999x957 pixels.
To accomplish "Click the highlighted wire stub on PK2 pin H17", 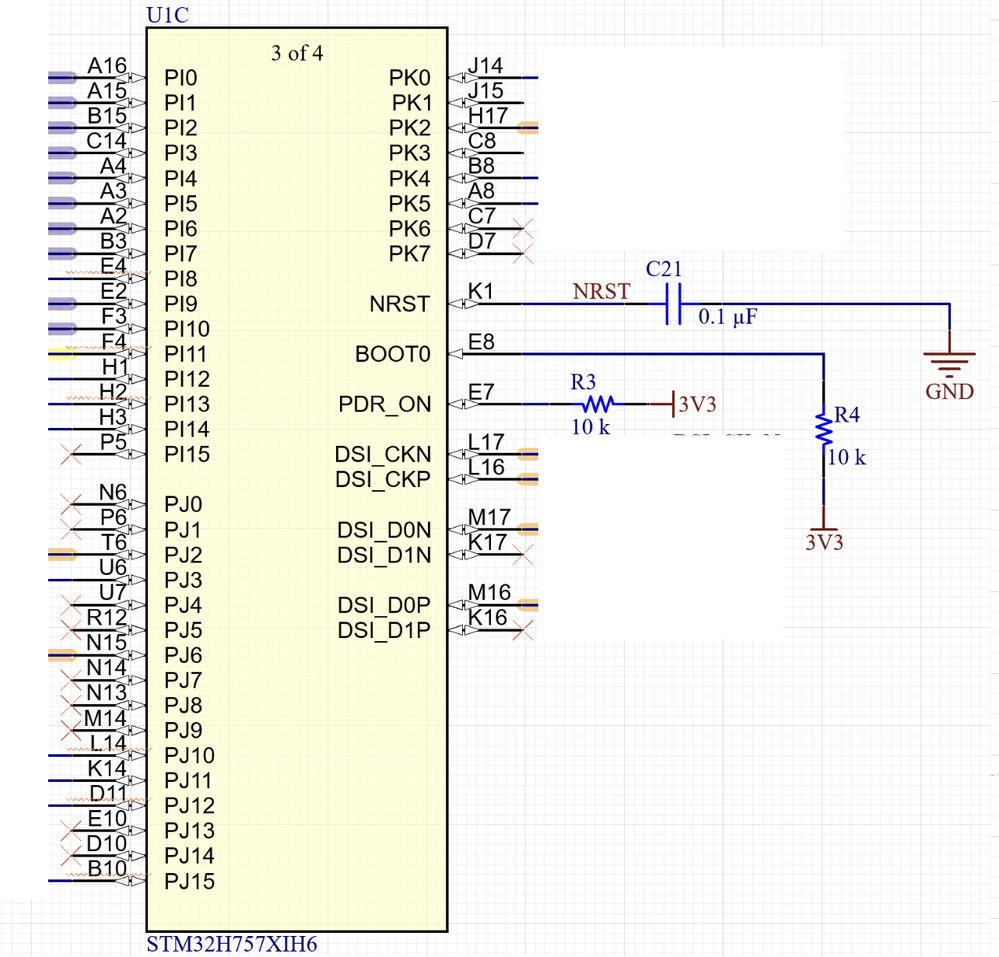I will (528, 128).
